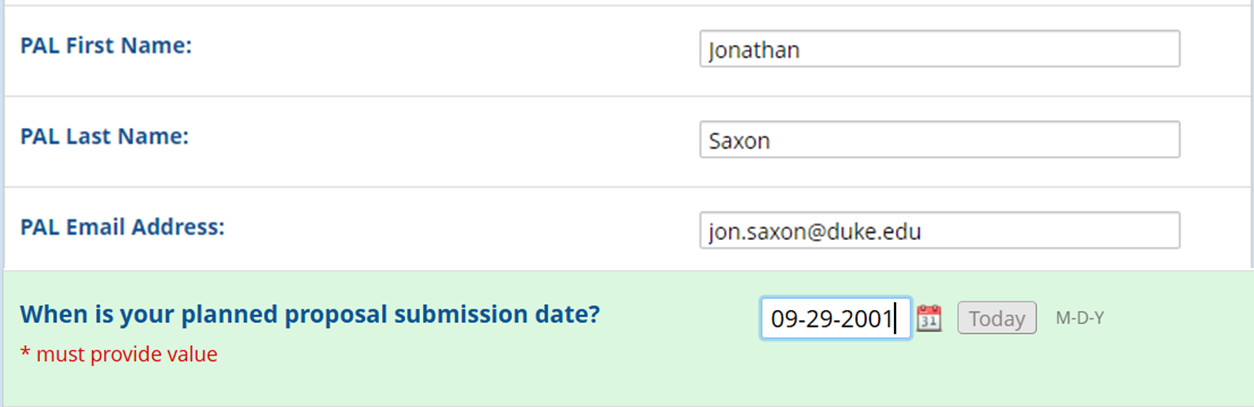Click the M-D-Y format hint

click(x=1080, y=318)
